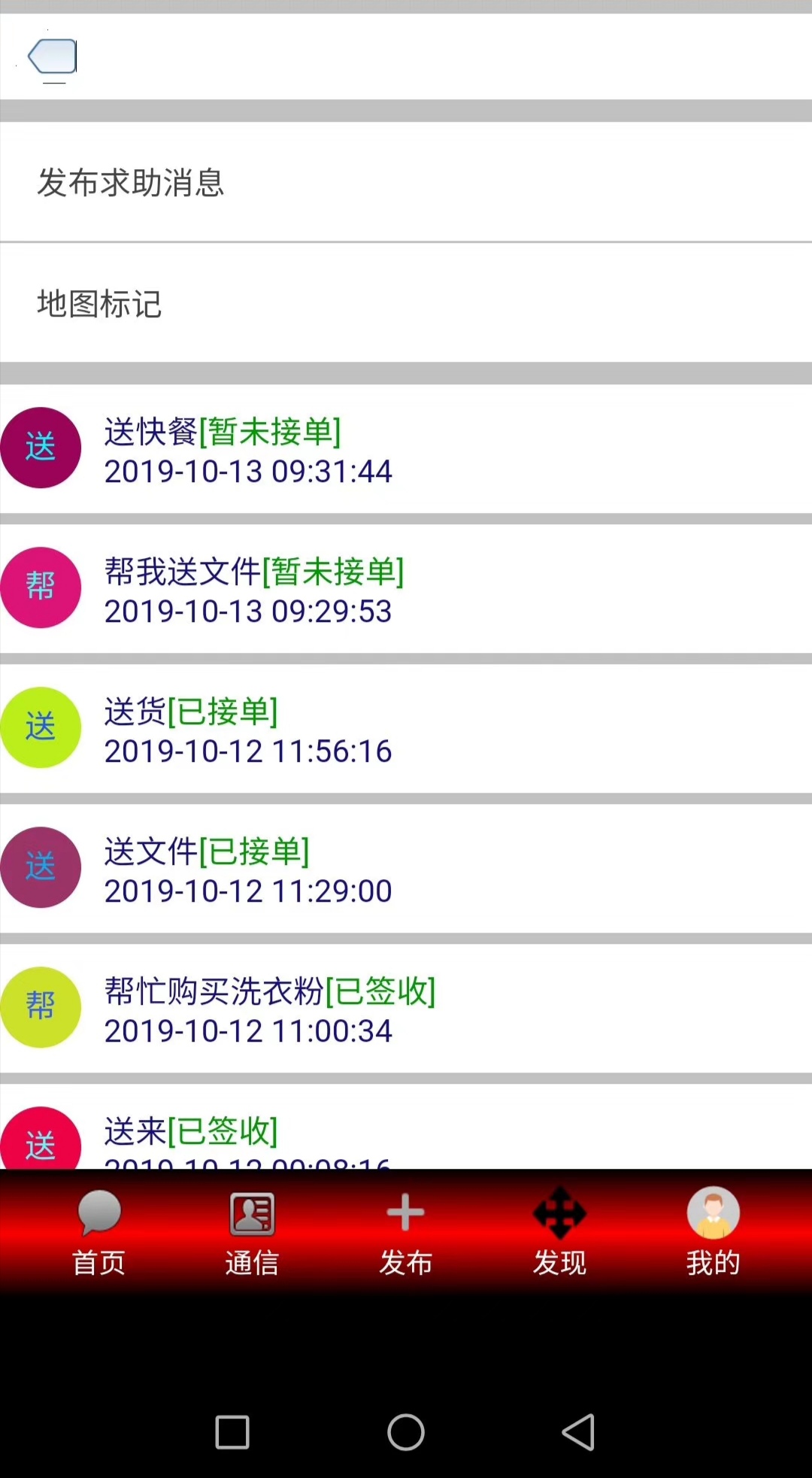Tap purple 送 badge of 送快餐

coord(41,448)
